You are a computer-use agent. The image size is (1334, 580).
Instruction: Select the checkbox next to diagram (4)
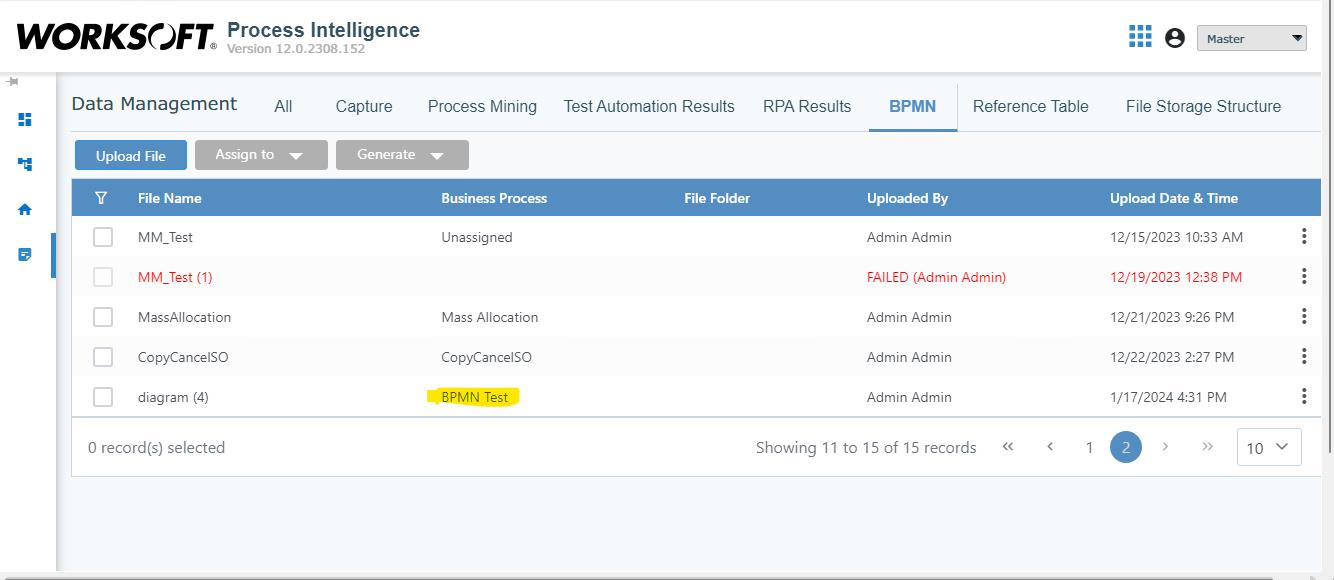(x=103, y=397)
